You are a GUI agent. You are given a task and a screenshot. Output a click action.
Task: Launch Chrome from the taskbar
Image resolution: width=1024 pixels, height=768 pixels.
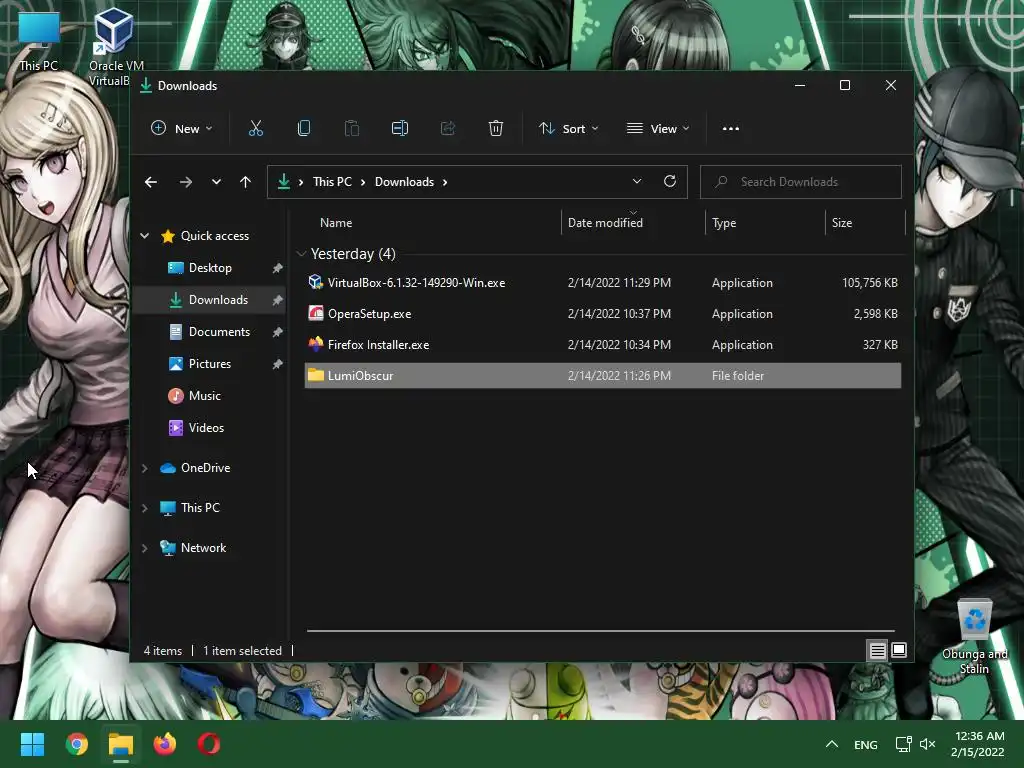point(76,744)
